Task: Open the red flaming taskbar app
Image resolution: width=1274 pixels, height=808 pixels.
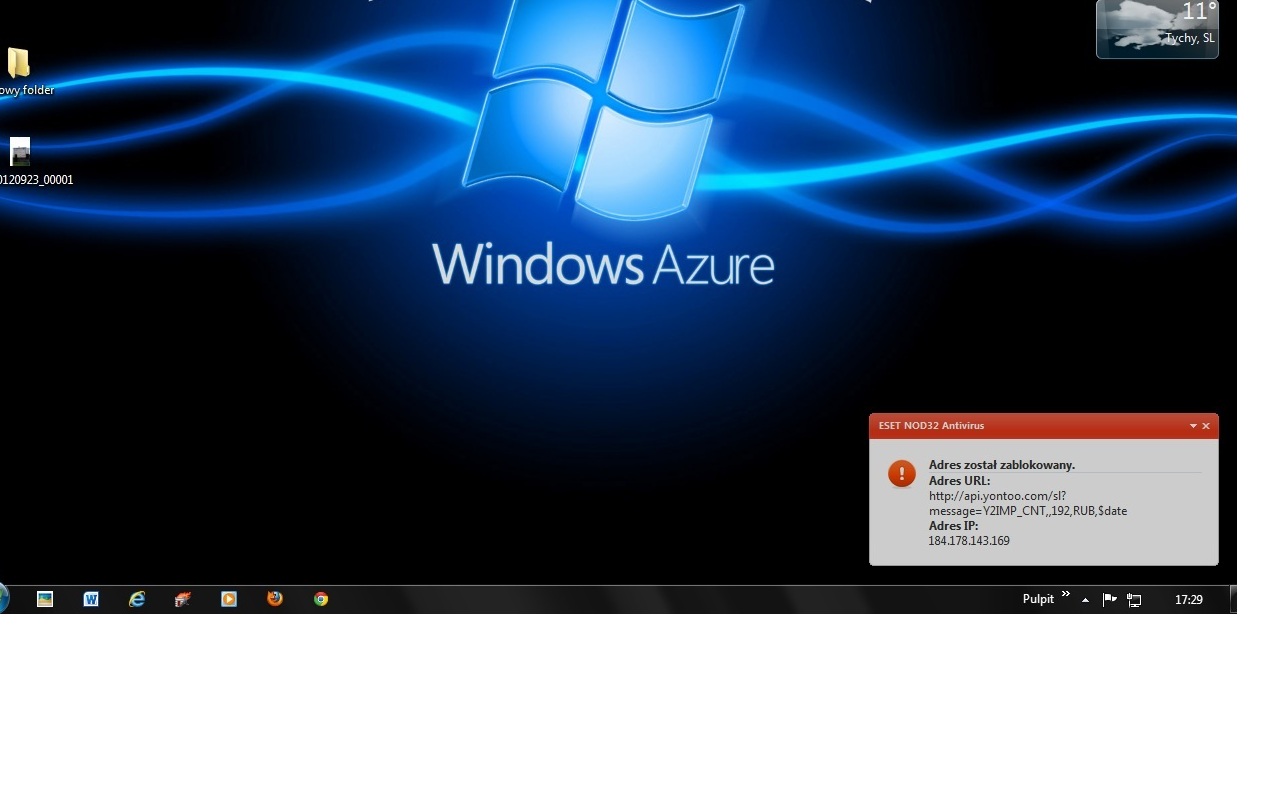Action: [183, 599]
